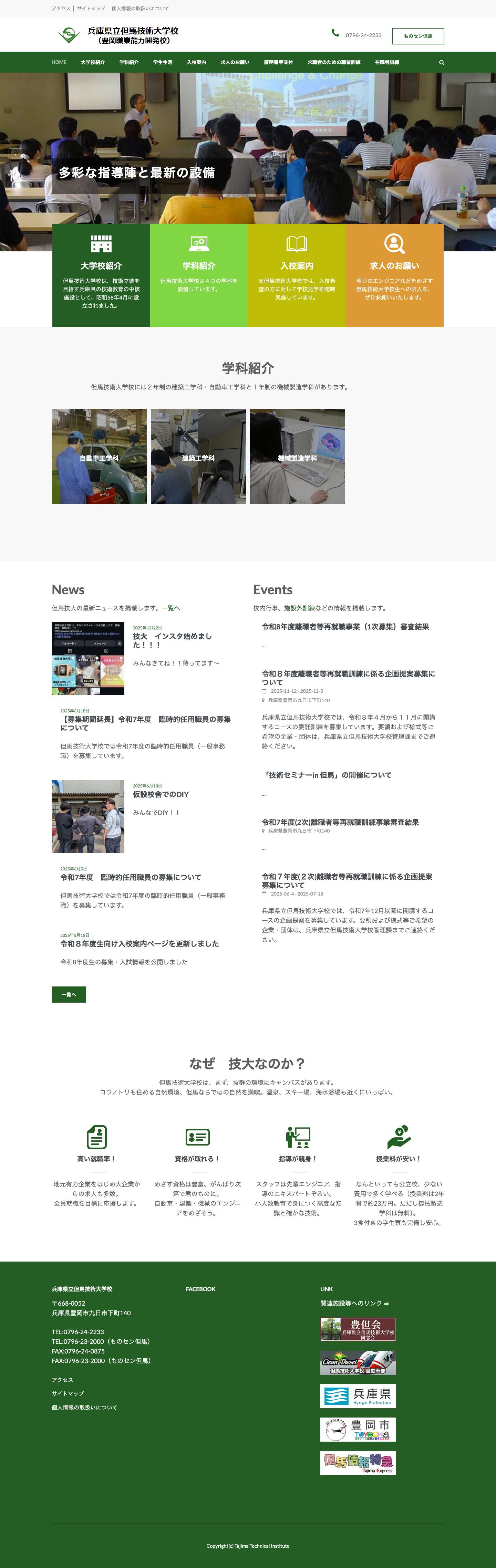Screen dimensions: 496x1568
Task: Click footer phone text TEL:0796-24-2233
Action: (x=78, y=1332)
